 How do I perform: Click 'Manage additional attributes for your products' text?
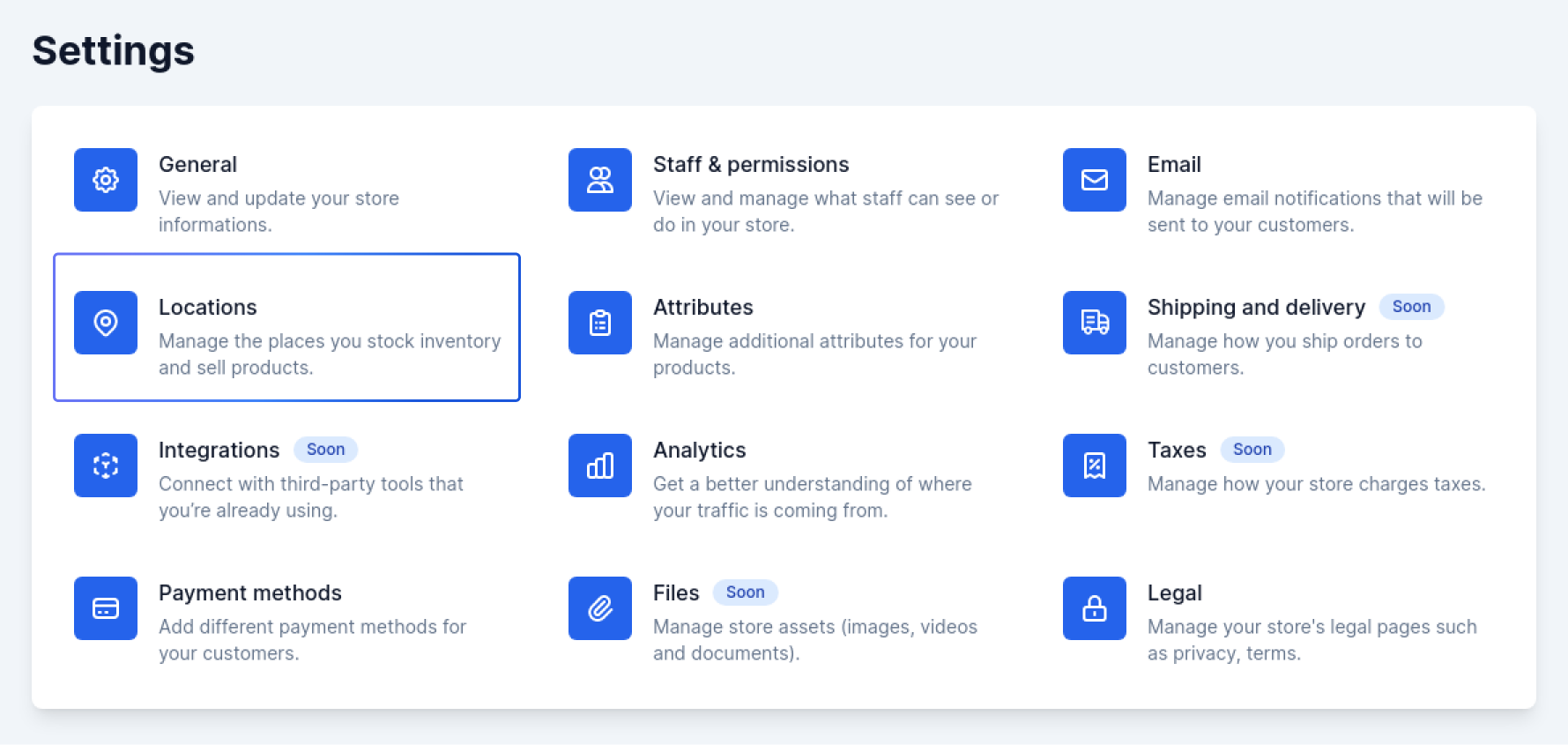point(814,354)
